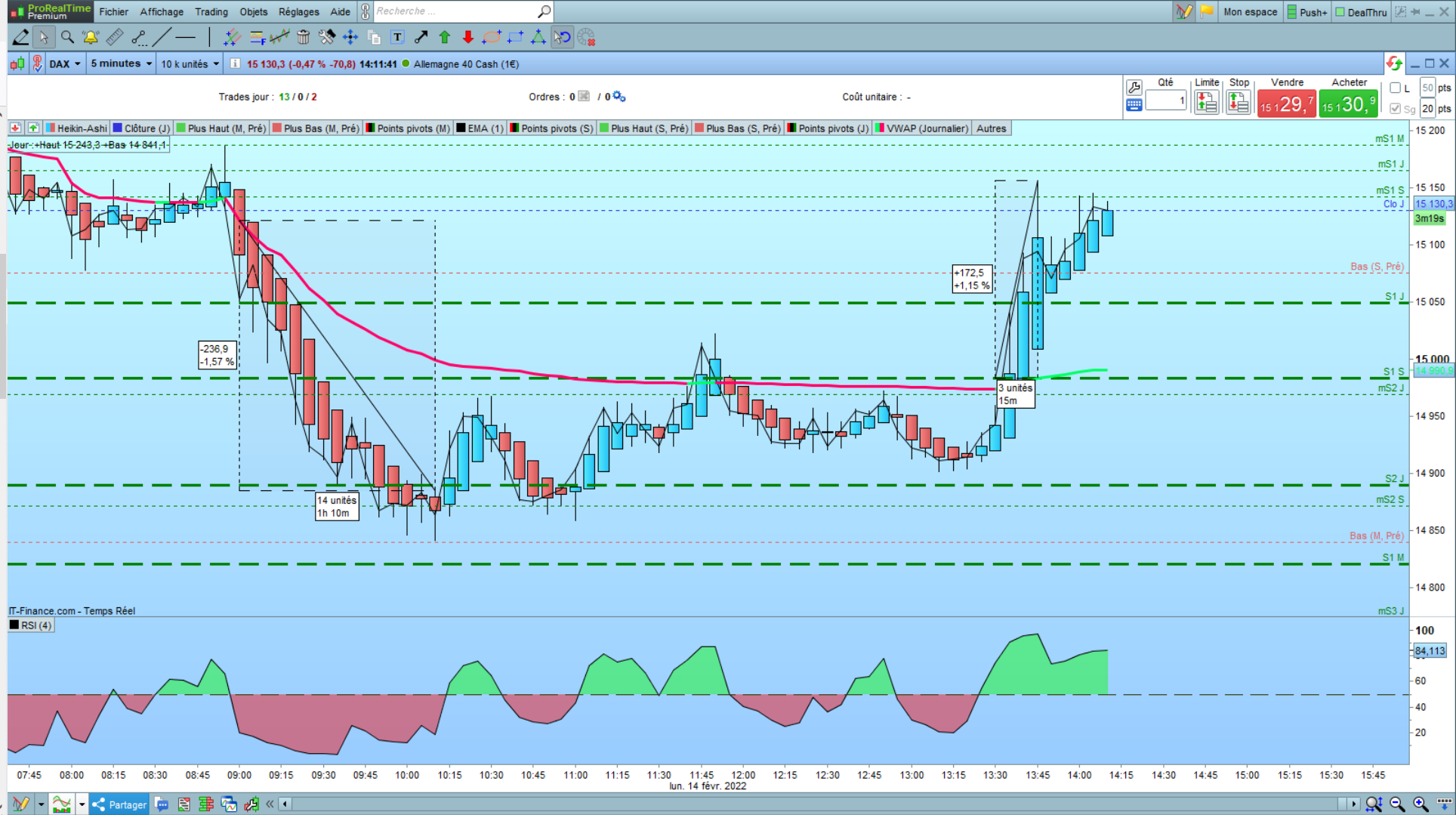Select the magnifying glass zoom tool
The height and width of the screenshot is (815, 1456).
67,37
